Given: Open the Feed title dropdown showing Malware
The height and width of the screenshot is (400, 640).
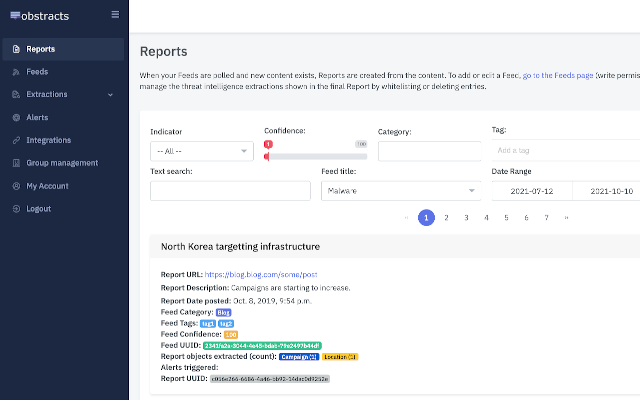Looking at the screenshot, I should tap(400, 190).
